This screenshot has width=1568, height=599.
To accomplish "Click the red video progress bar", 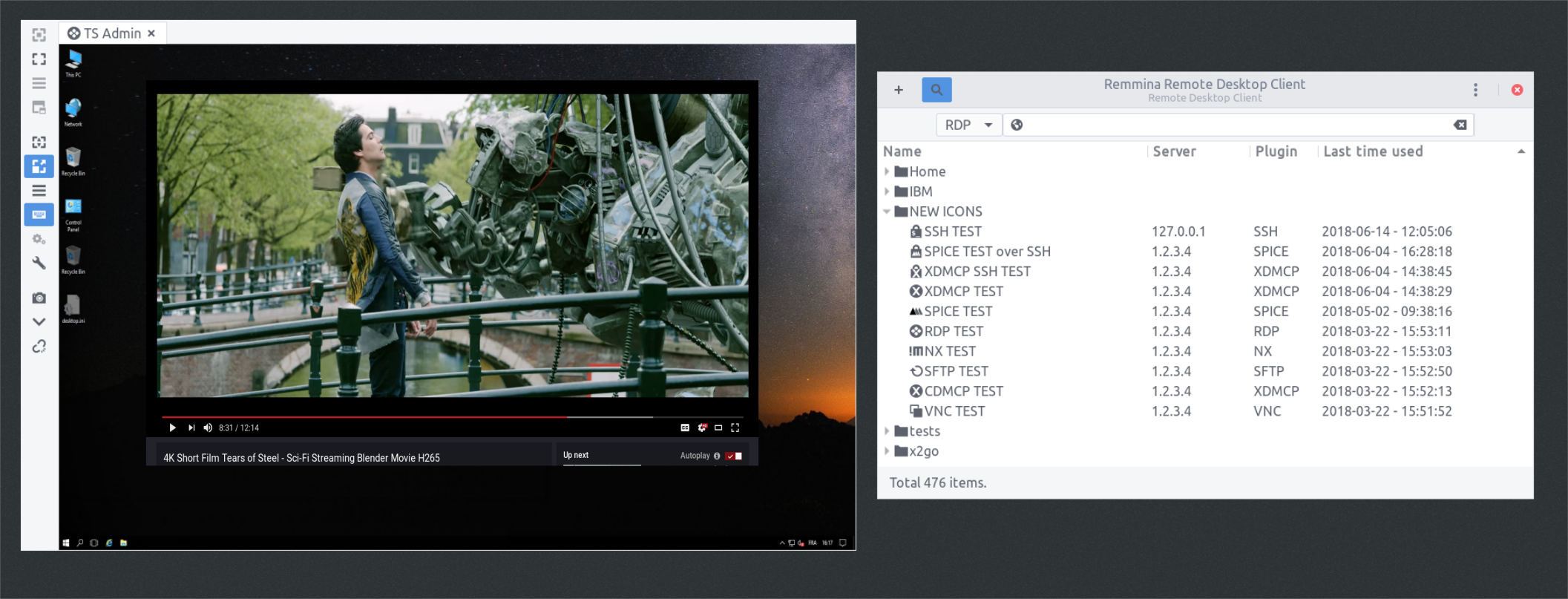I will [x=364, y=417].
